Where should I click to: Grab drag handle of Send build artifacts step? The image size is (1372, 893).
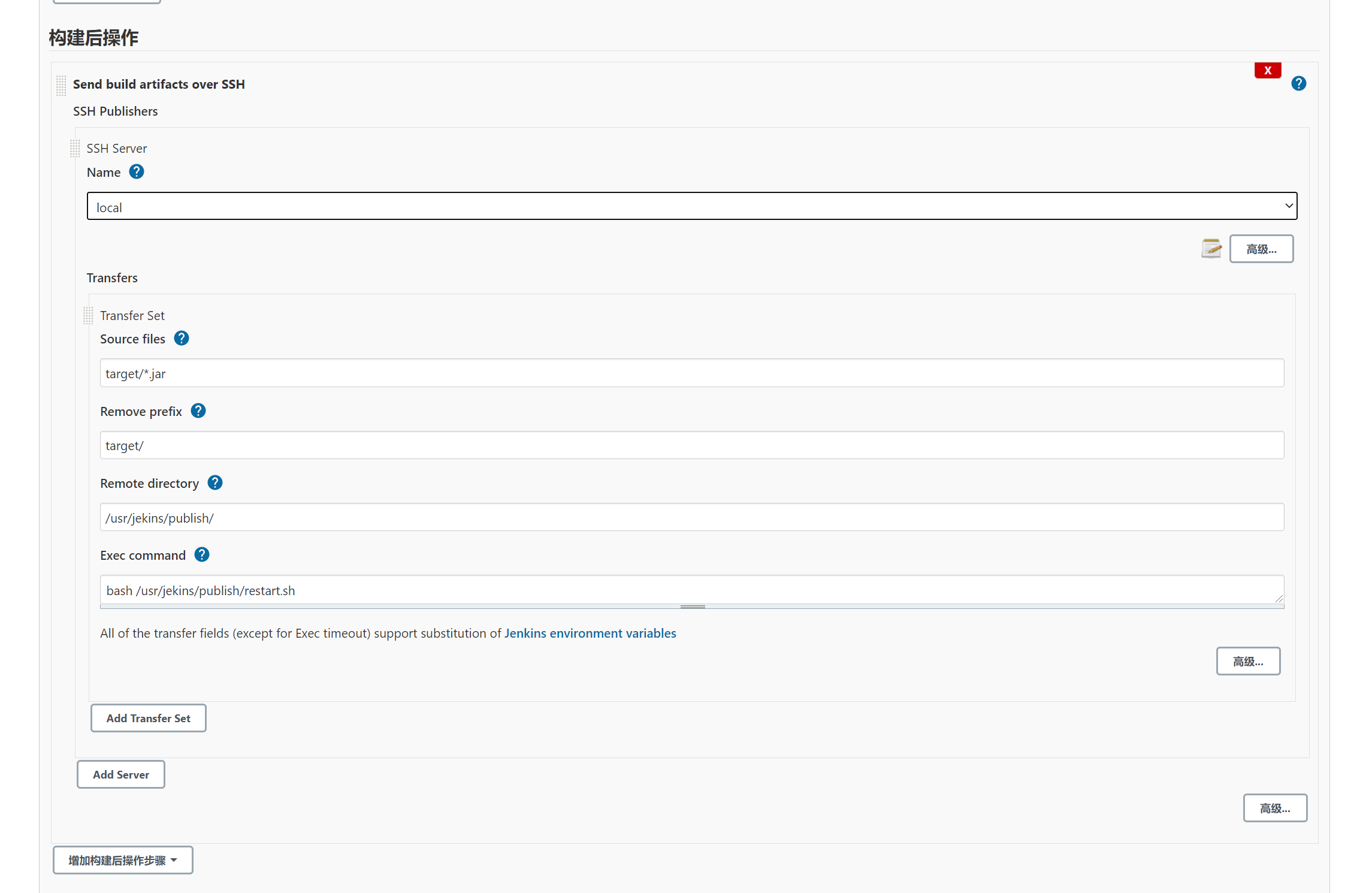61,85
